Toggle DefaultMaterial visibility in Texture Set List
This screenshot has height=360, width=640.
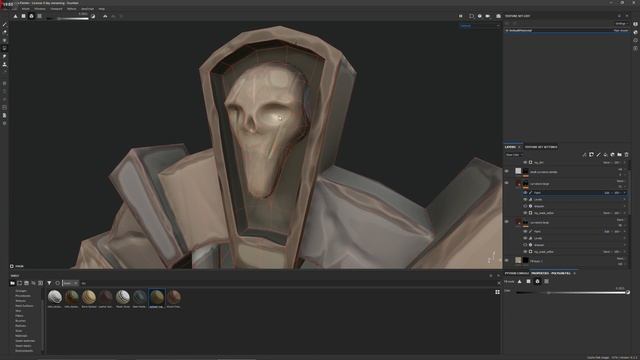pos(507,31)
